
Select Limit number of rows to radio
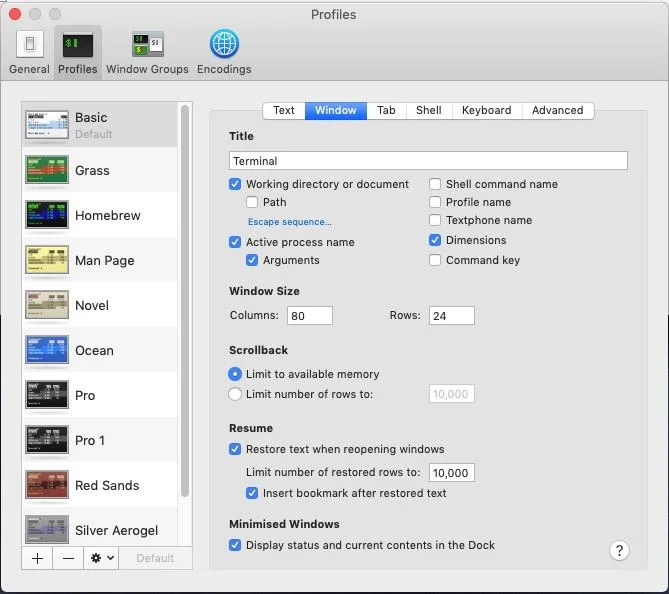tap(235, 394)
